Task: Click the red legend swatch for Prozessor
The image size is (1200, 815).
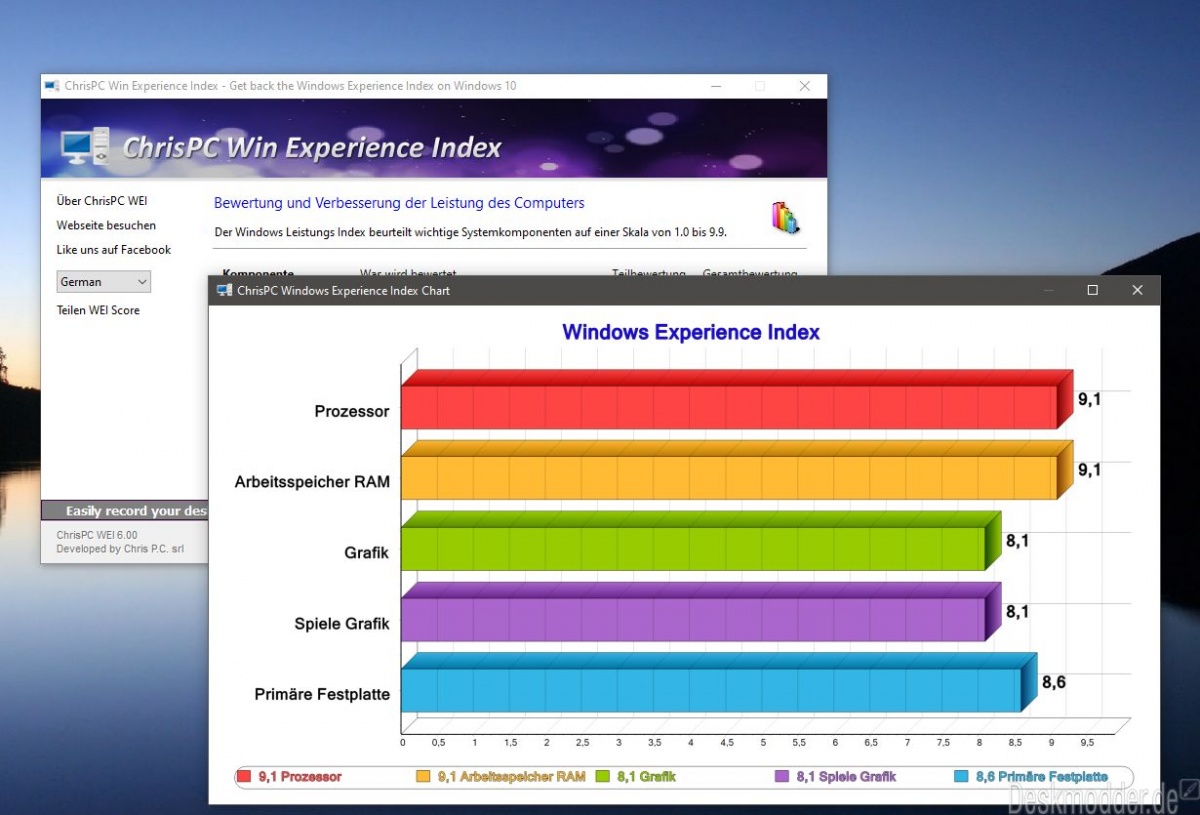Action: 244,777
